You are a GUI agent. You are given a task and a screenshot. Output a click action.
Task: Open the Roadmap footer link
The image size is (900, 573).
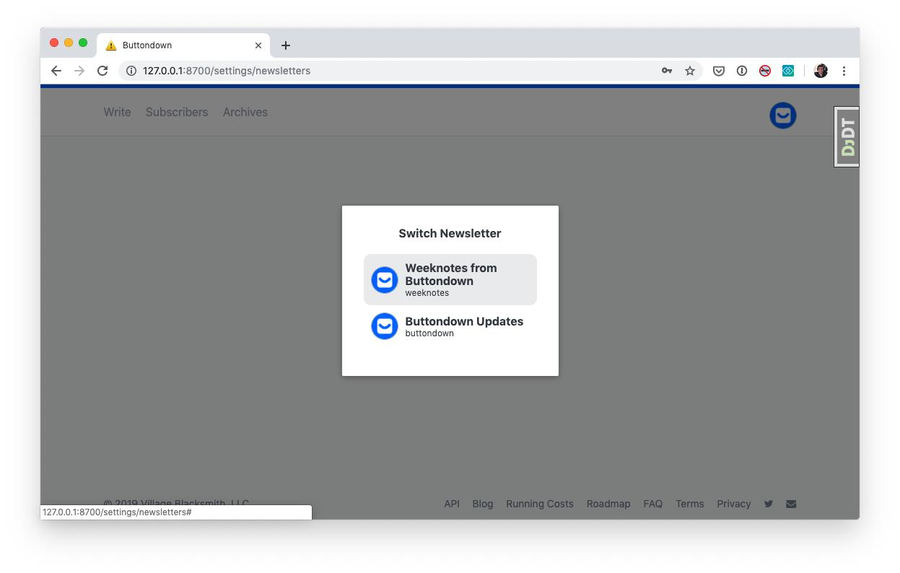coord(608,504)
